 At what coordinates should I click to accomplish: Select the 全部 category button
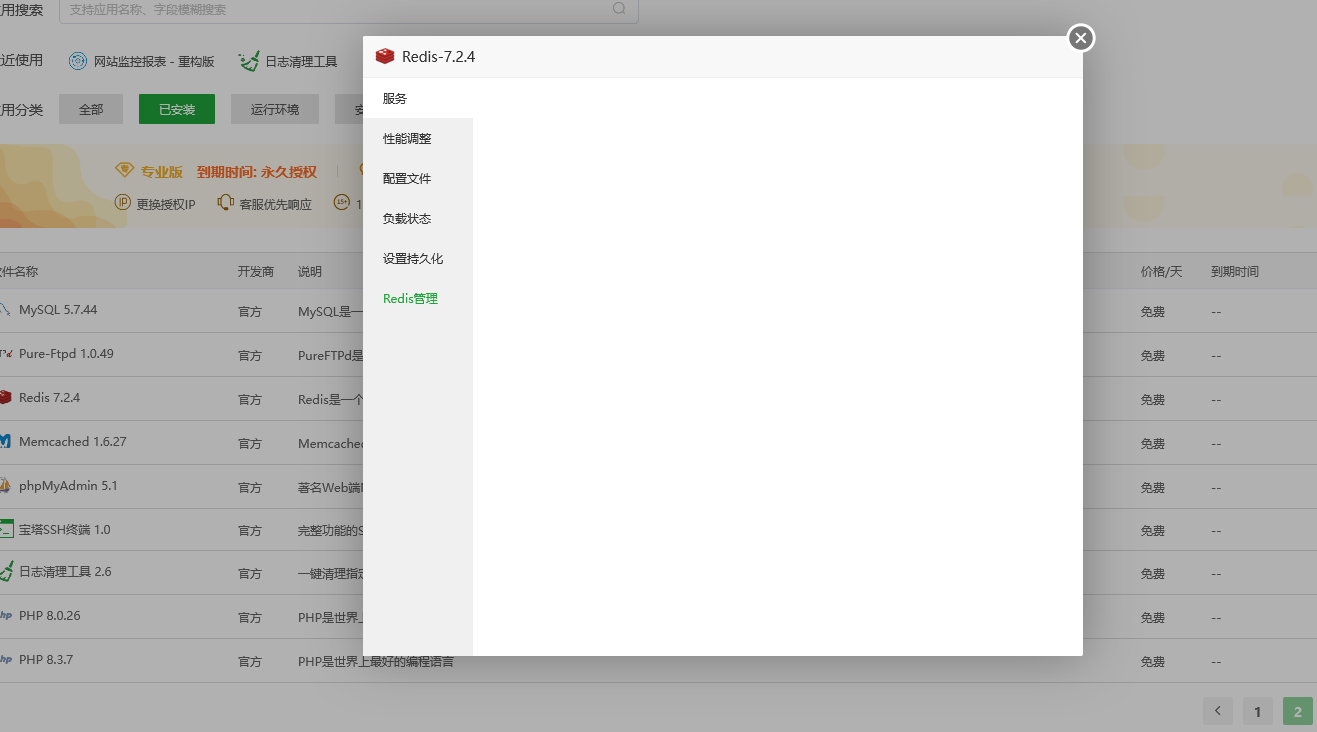tap(91, 109)
